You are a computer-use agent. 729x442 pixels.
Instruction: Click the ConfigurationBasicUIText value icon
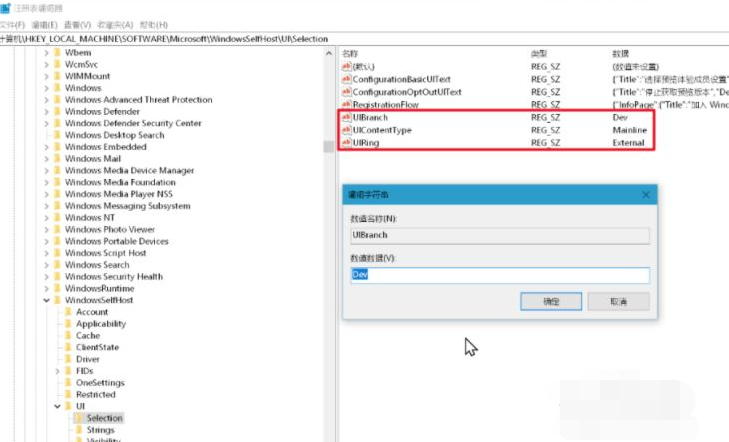point(346,78)
